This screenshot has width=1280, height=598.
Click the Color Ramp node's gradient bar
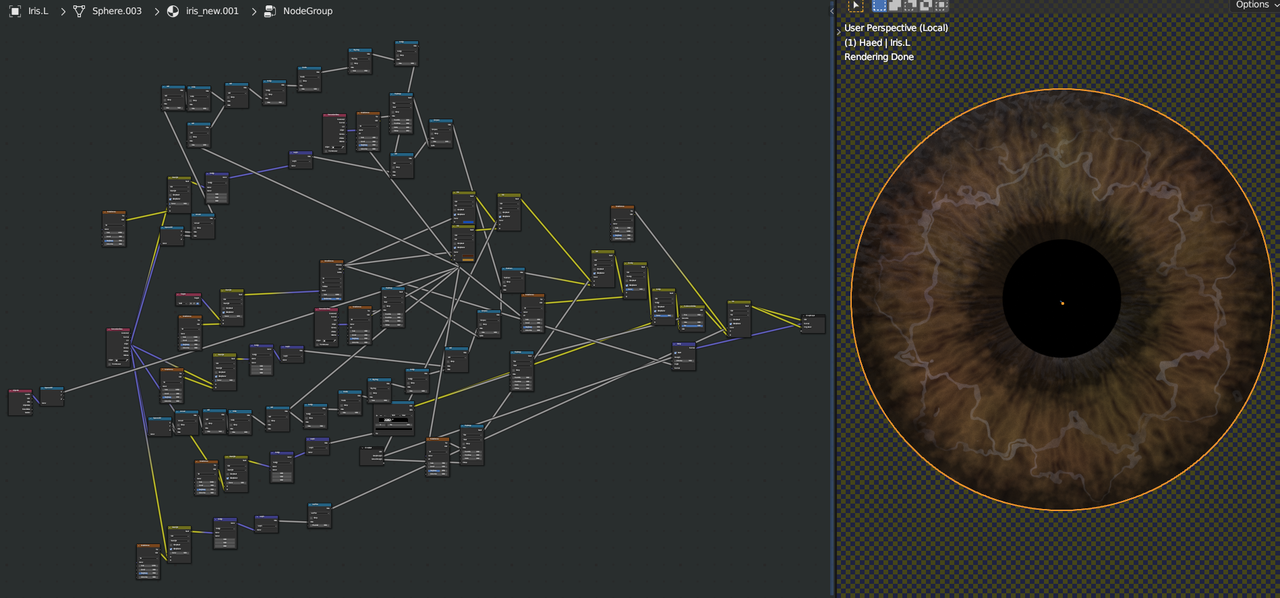pos(394,421)
